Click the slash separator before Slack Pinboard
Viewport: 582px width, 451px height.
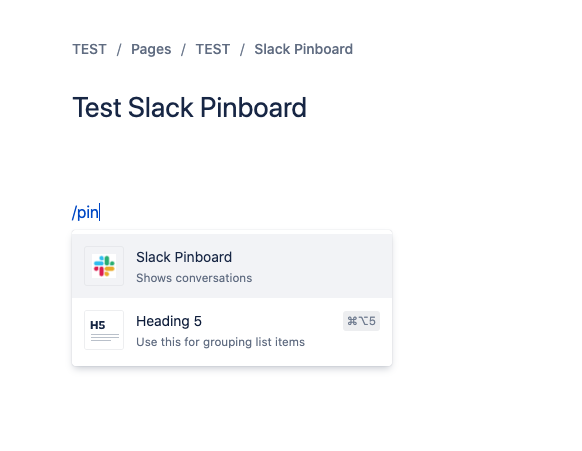pyautogui.click(x=242, y=49)
